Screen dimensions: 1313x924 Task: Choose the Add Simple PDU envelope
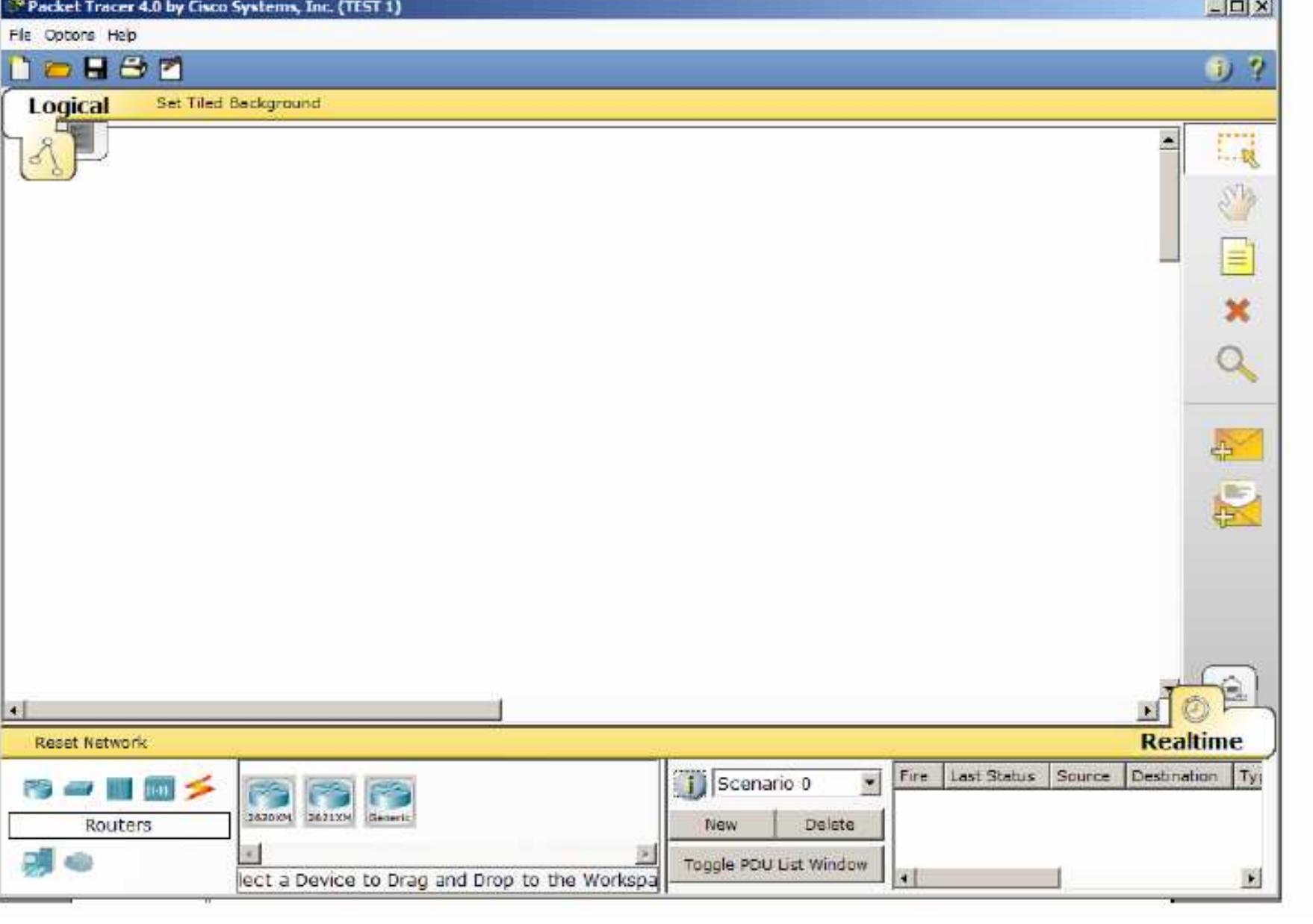(x=1237, y=445)
